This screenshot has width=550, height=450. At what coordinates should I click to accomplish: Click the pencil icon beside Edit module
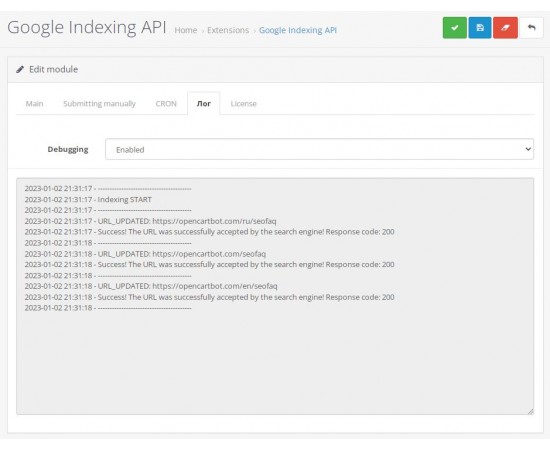(20, 69)
